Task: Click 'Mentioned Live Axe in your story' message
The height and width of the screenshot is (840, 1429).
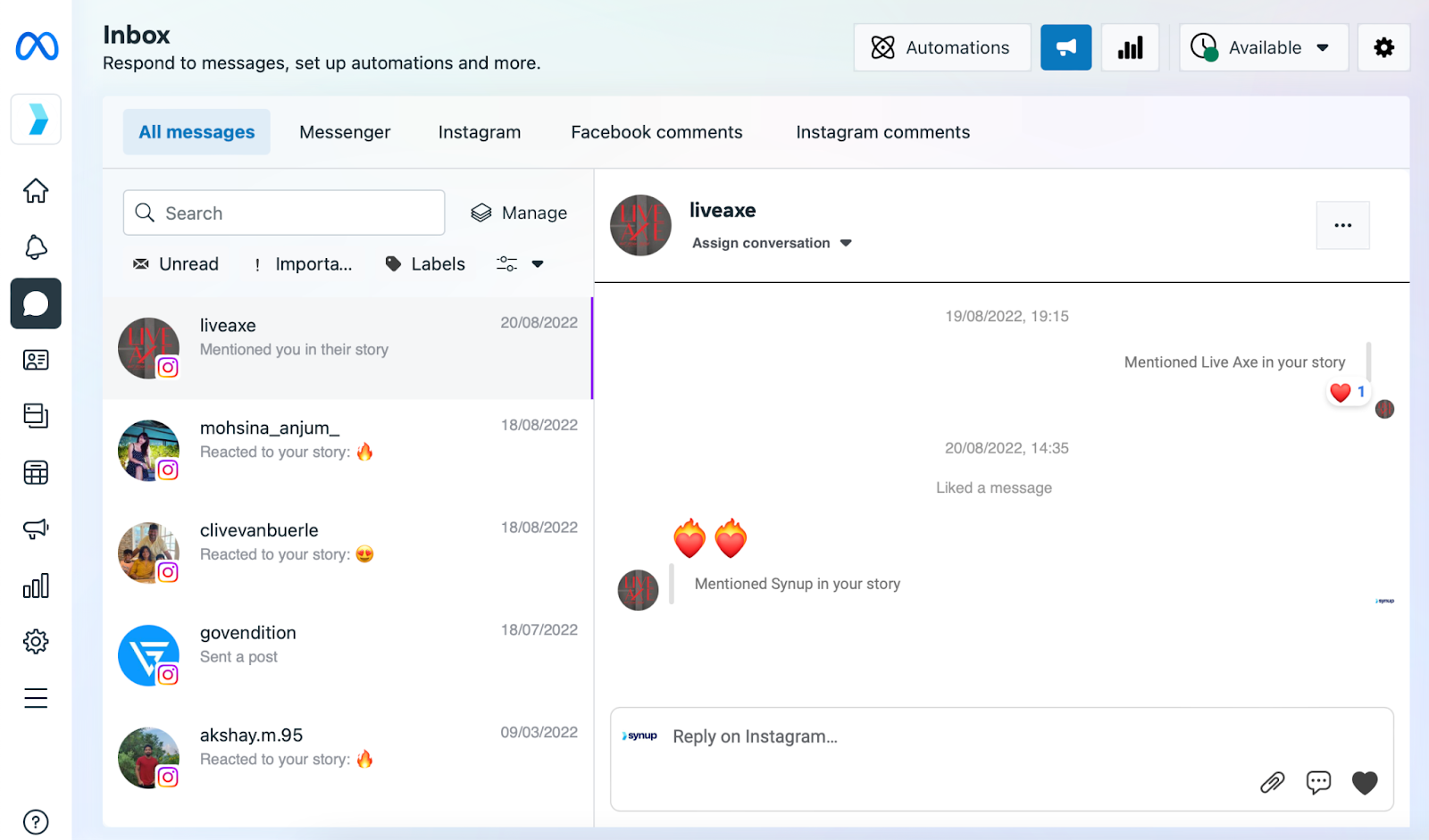Action: (x=1234, y=362)
